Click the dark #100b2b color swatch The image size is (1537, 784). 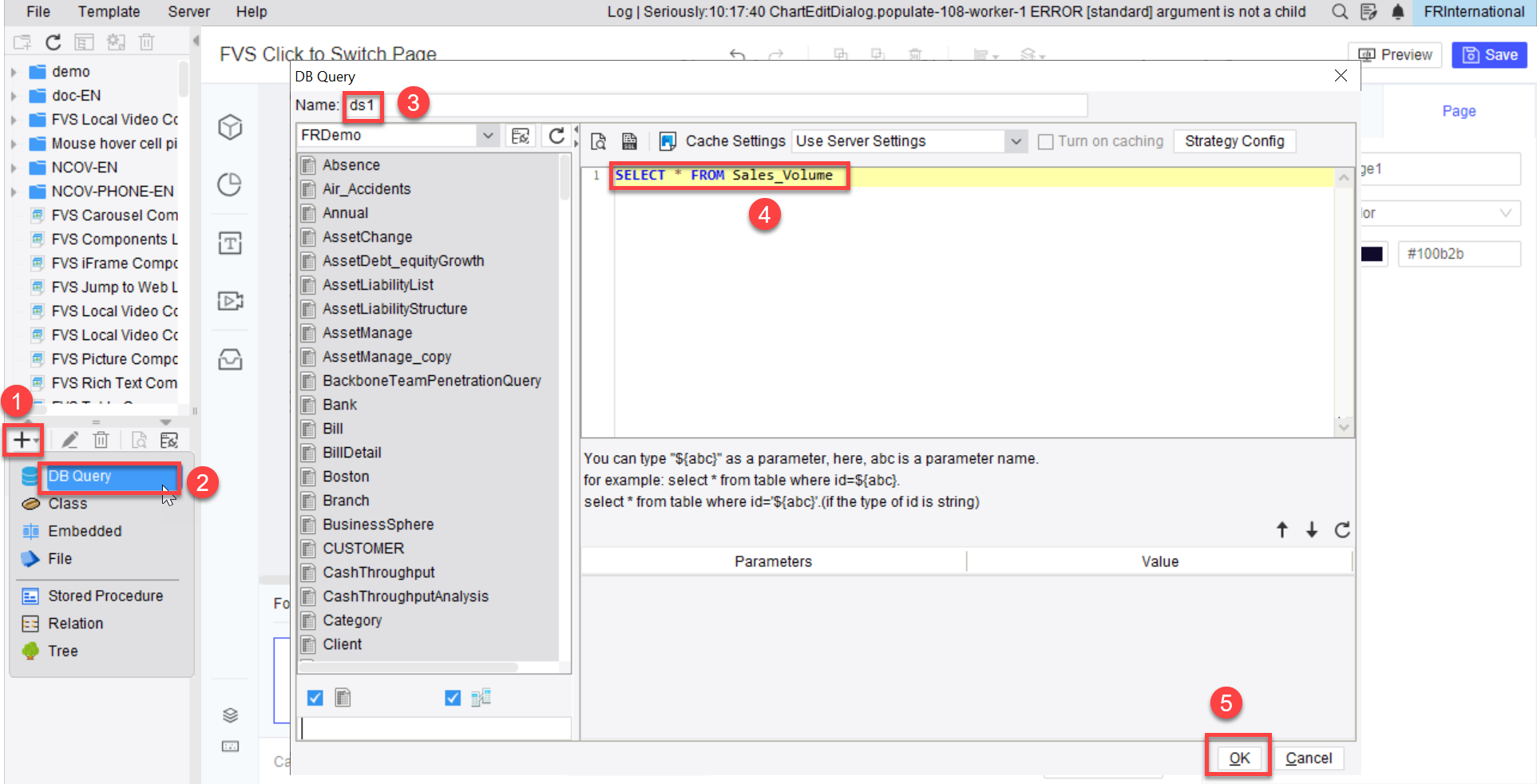pos(1372,254)
